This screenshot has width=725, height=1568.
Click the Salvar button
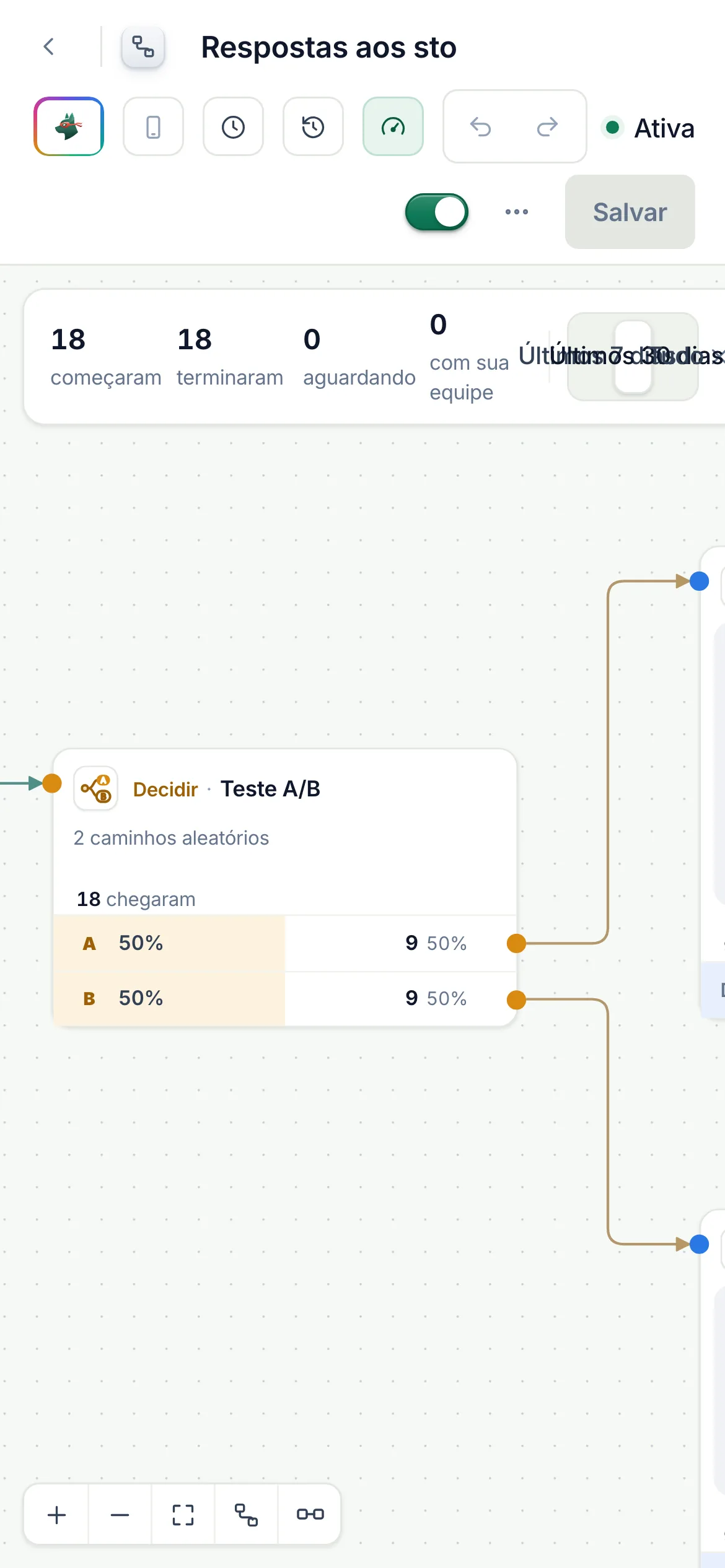(x=630, y=212)
